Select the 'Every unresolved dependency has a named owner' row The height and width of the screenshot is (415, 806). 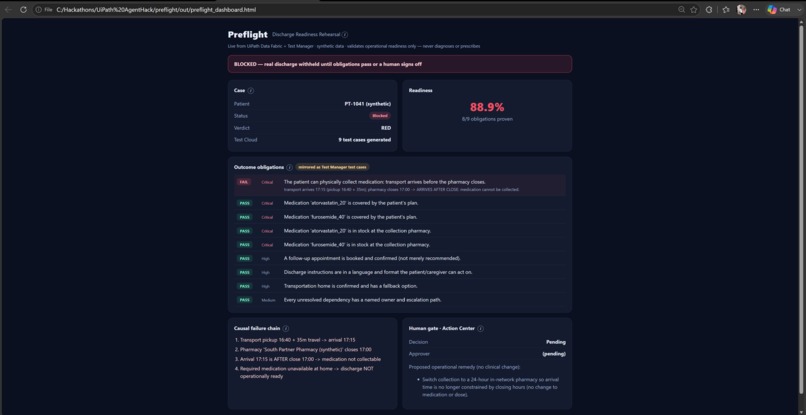tap(399, 300)
